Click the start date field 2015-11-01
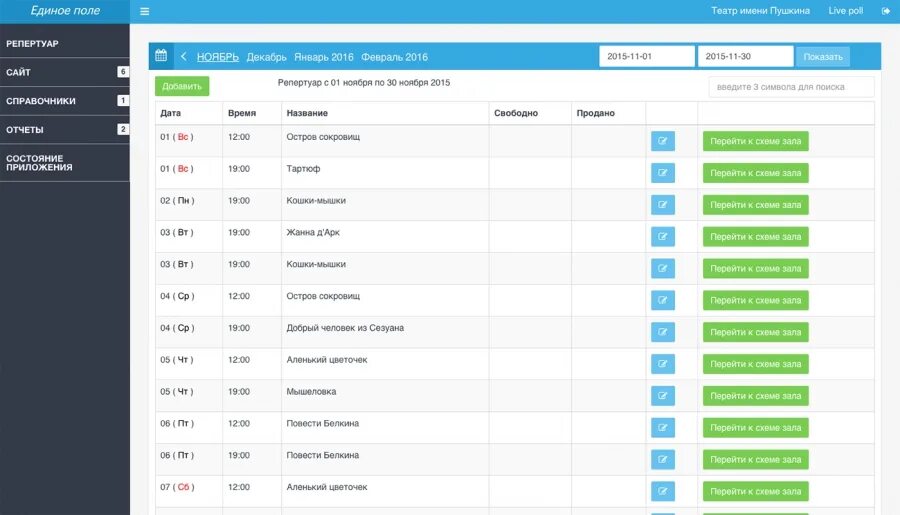Screen dimensions: 900x515 [x=647, y=56]
